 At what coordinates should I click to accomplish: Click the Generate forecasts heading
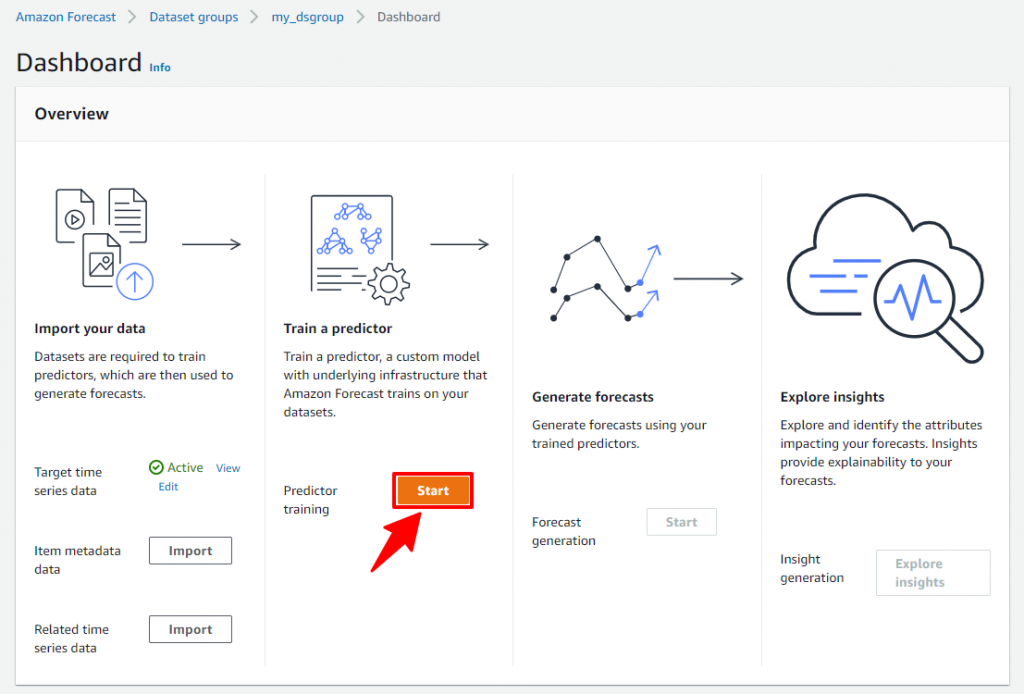592,397
